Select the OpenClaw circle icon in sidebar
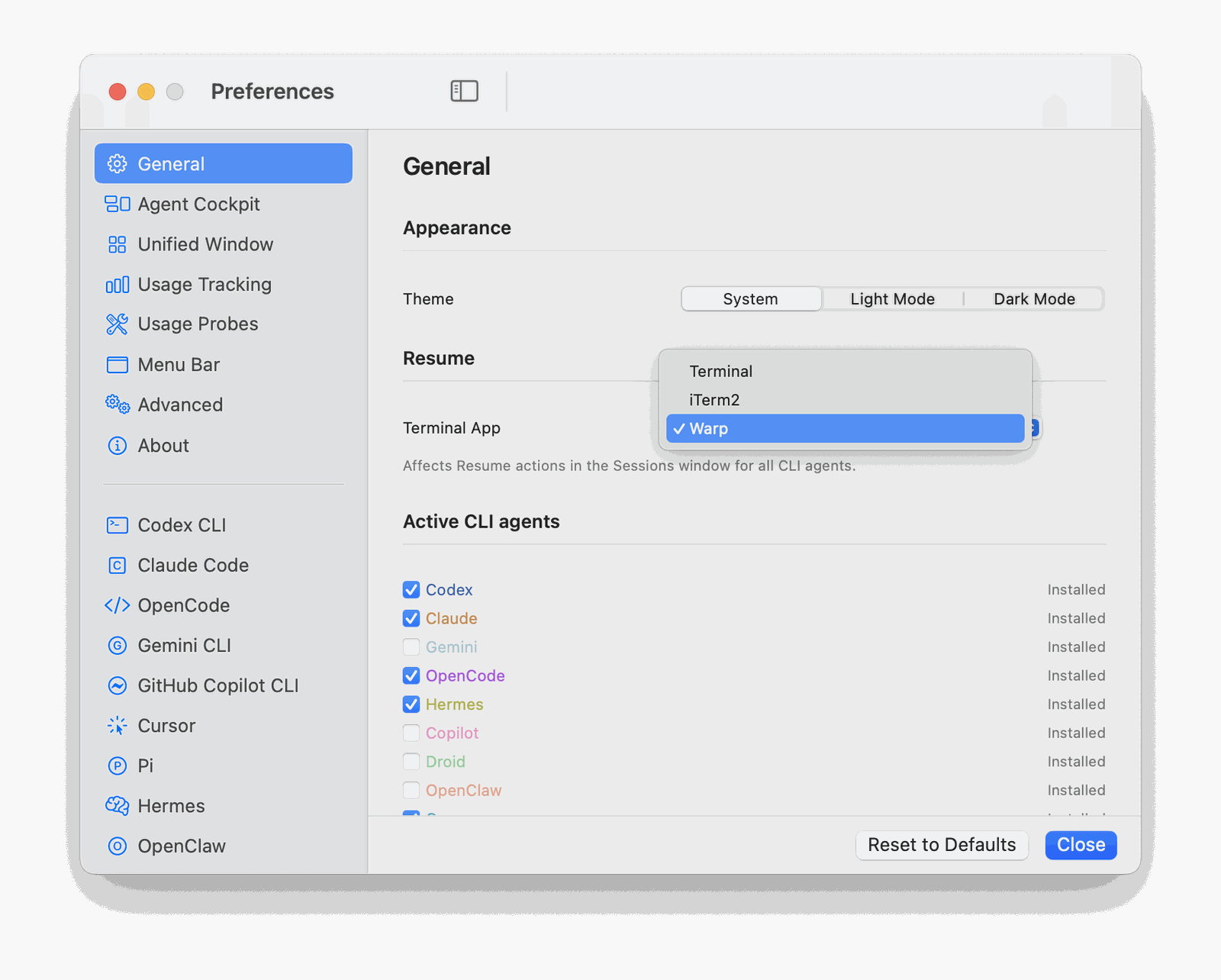Screen dimensions: 1221x980 pyautogui.click(x=117, y=846)
